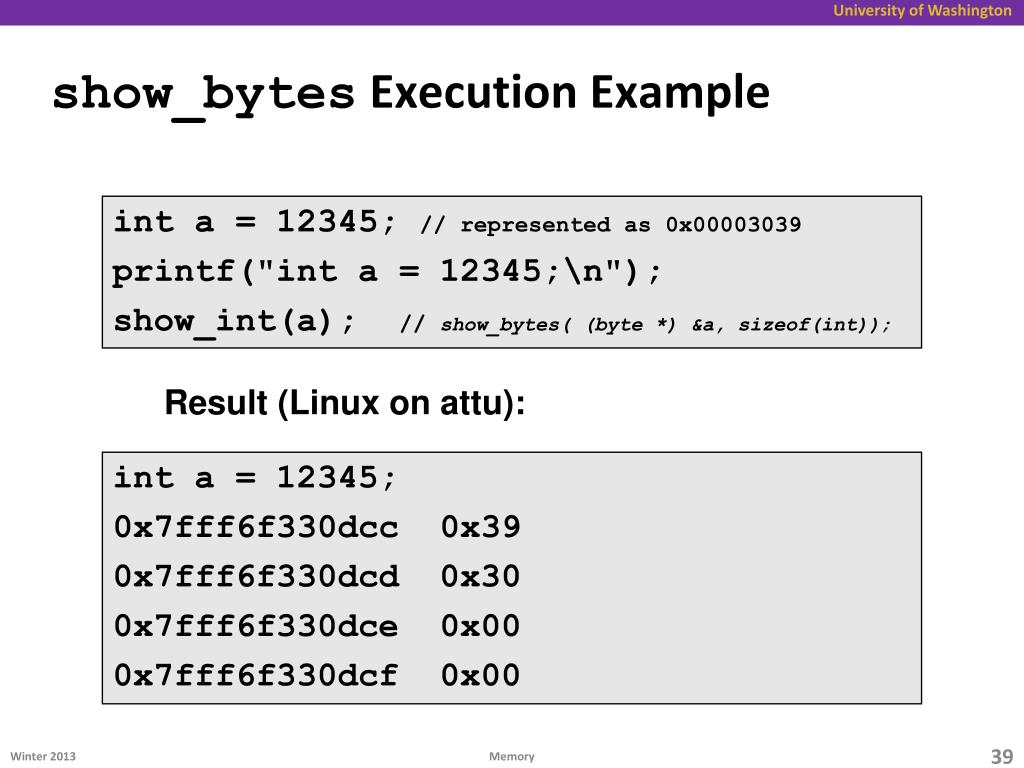Click the slide number 39
The image size is (1024, 768).
coord(1002,756)
